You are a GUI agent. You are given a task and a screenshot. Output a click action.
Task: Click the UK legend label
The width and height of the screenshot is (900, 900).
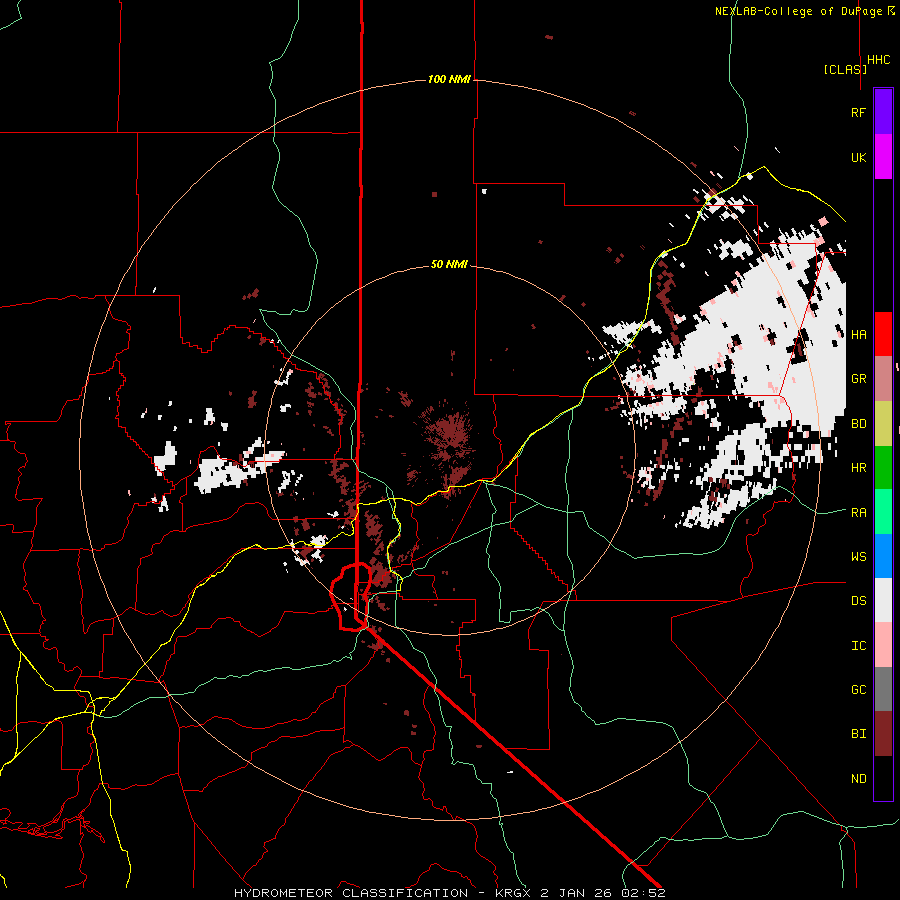pyautogui.click(x=858, y=157)
